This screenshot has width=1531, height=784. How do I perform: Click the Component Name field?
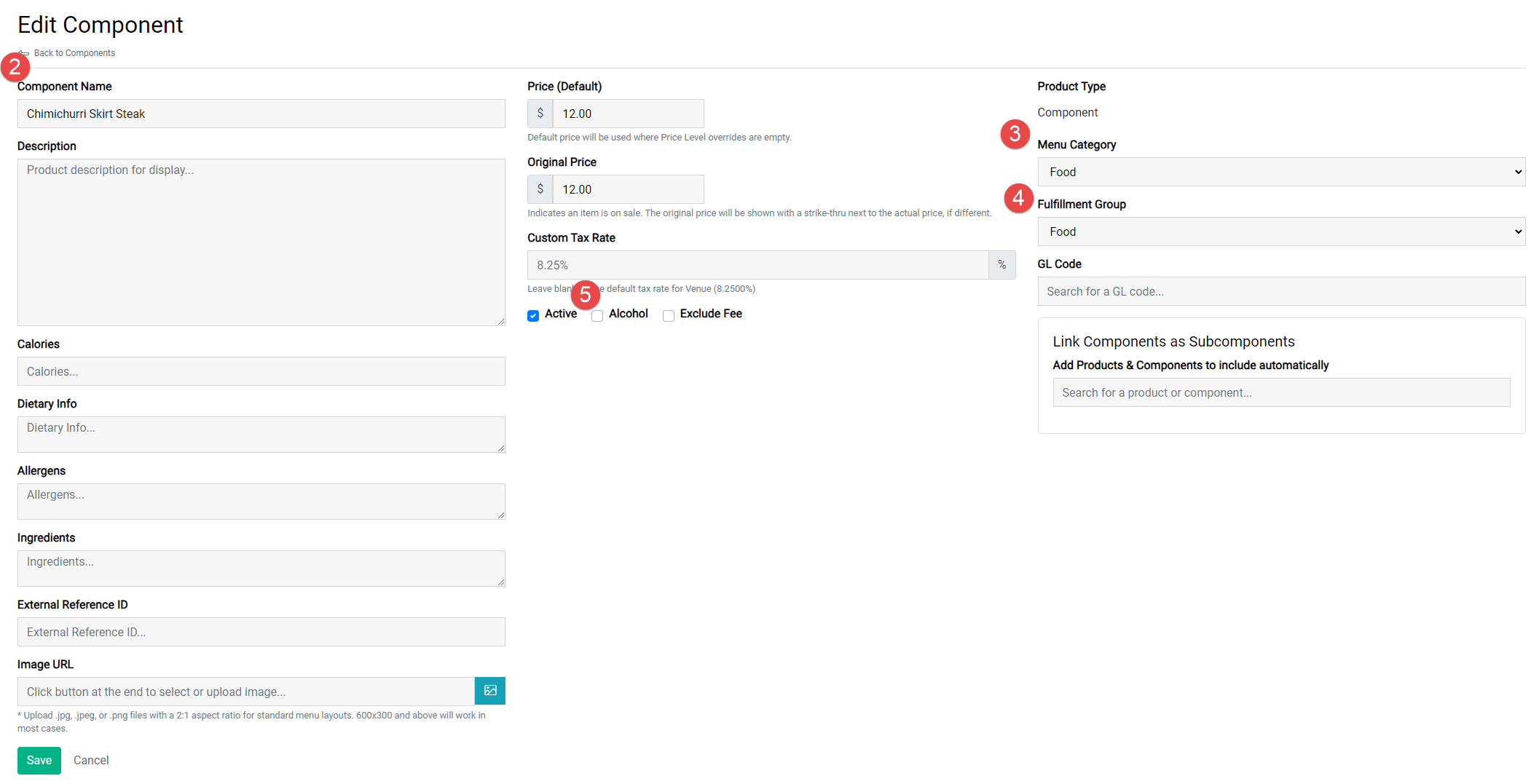pos(261,114)
